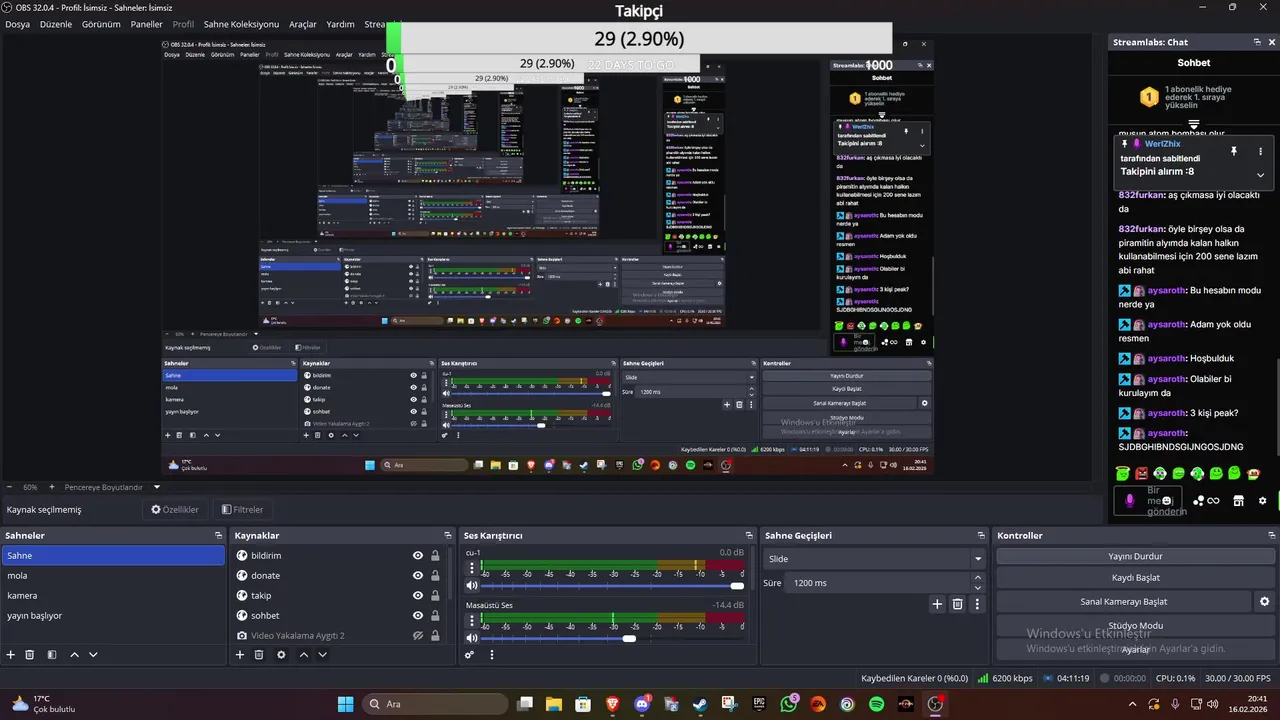Image resolution: width=1280 pixels, height=720 pixels.
Task: Open chat settings gear icon
Action: [x=1262, y=500]
